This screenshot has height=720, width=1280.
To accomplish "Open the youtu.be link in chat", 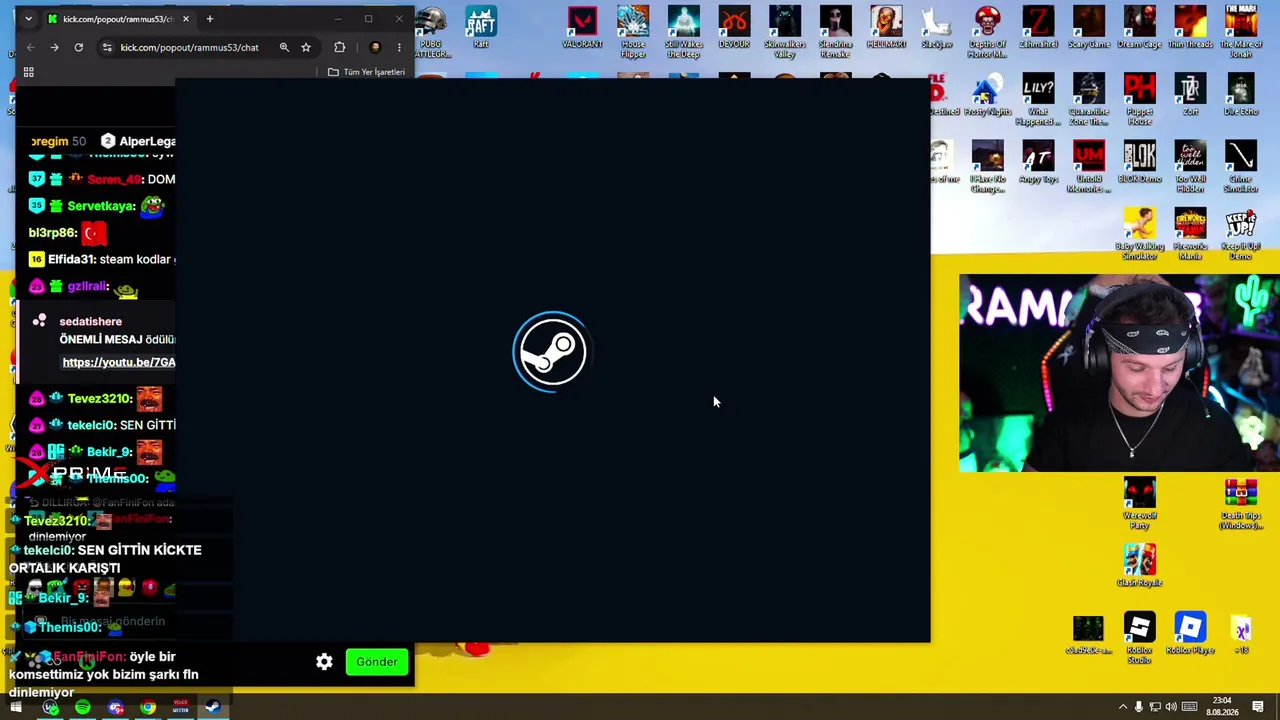I will tap(119, 362).
